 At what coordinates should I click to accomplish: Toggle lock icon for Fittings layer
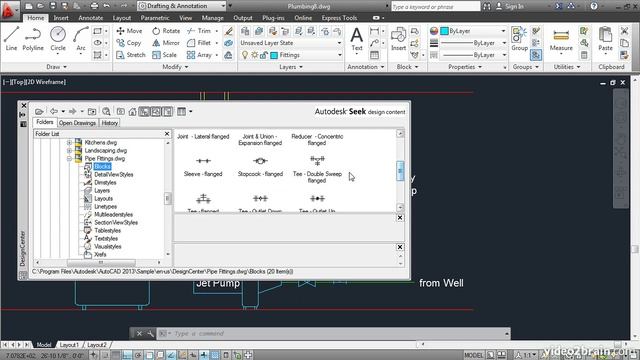264,55
